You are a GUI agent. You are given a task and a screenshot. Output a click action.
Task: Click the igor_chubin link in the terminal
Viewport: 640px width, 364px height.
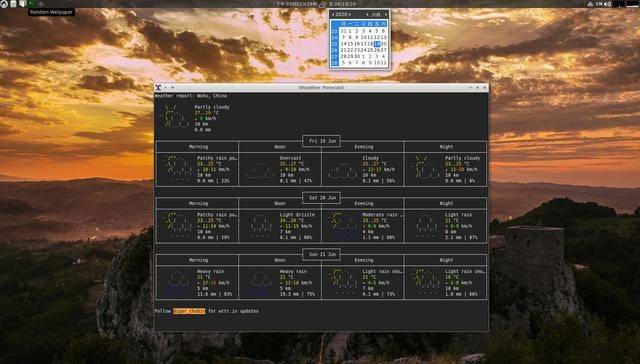tap(189, 311)
